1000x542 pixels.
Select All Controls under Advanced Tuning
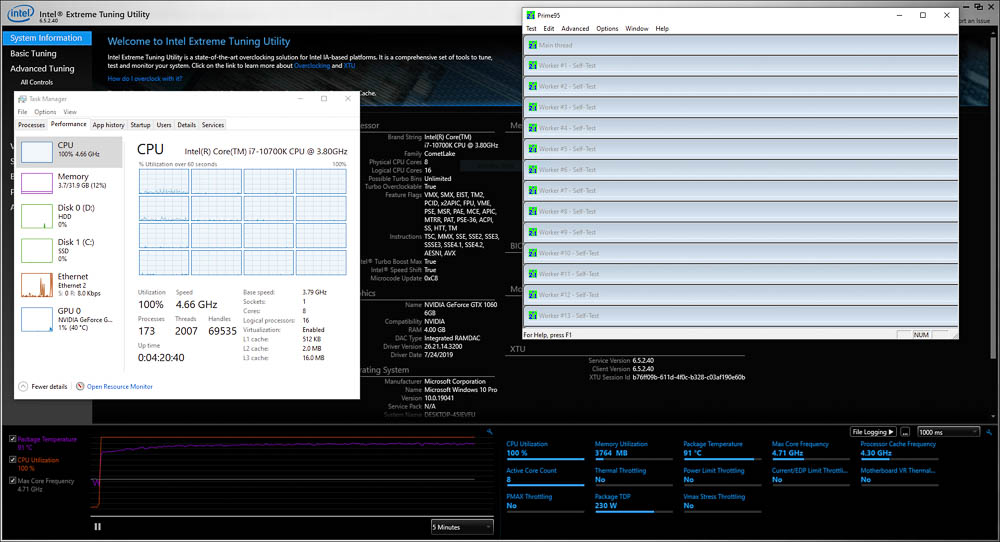[x=36, y=82]
